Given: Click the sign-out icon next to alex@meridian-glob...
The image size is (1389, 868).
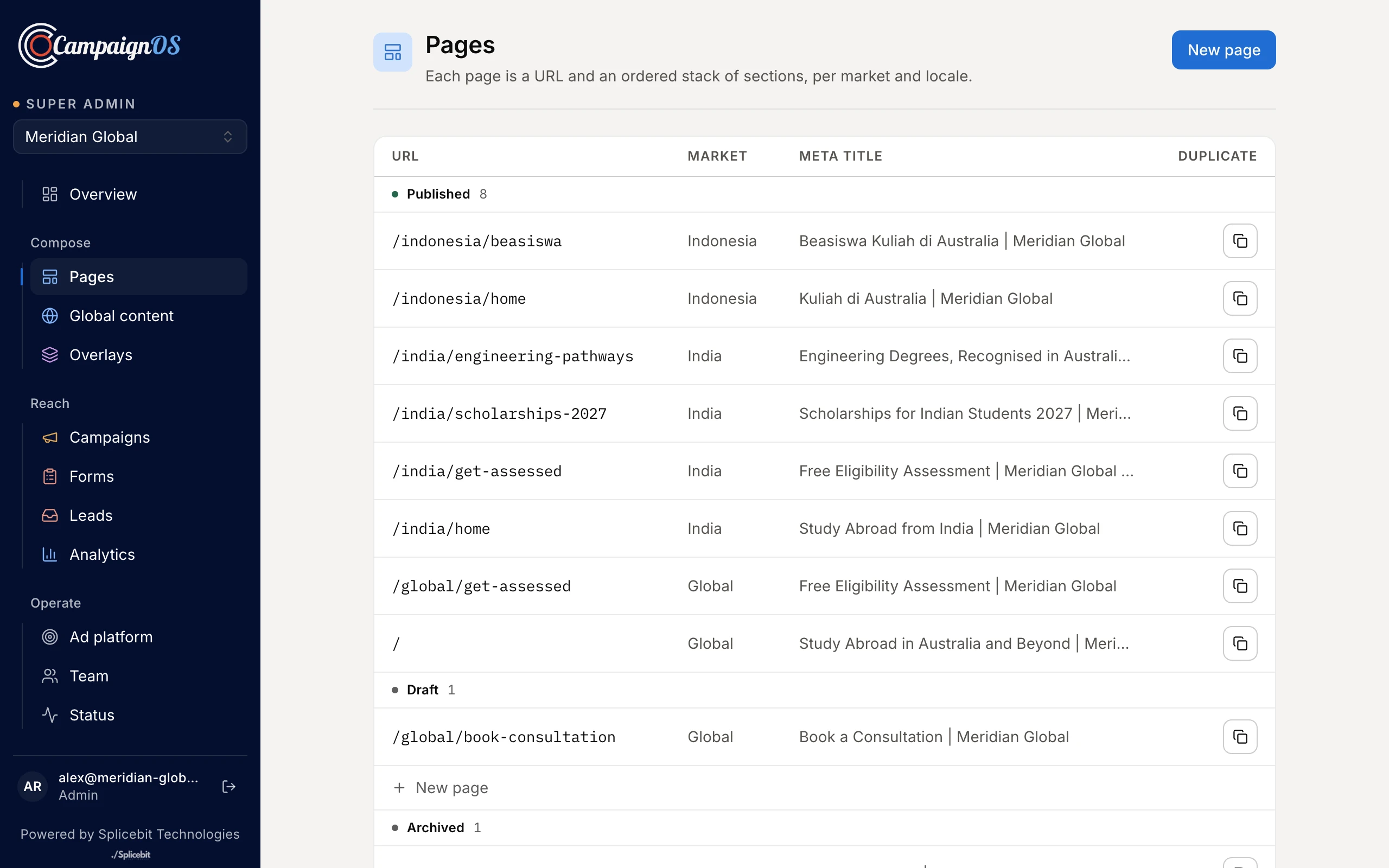Looking at the screenshot, I should 228,787.
